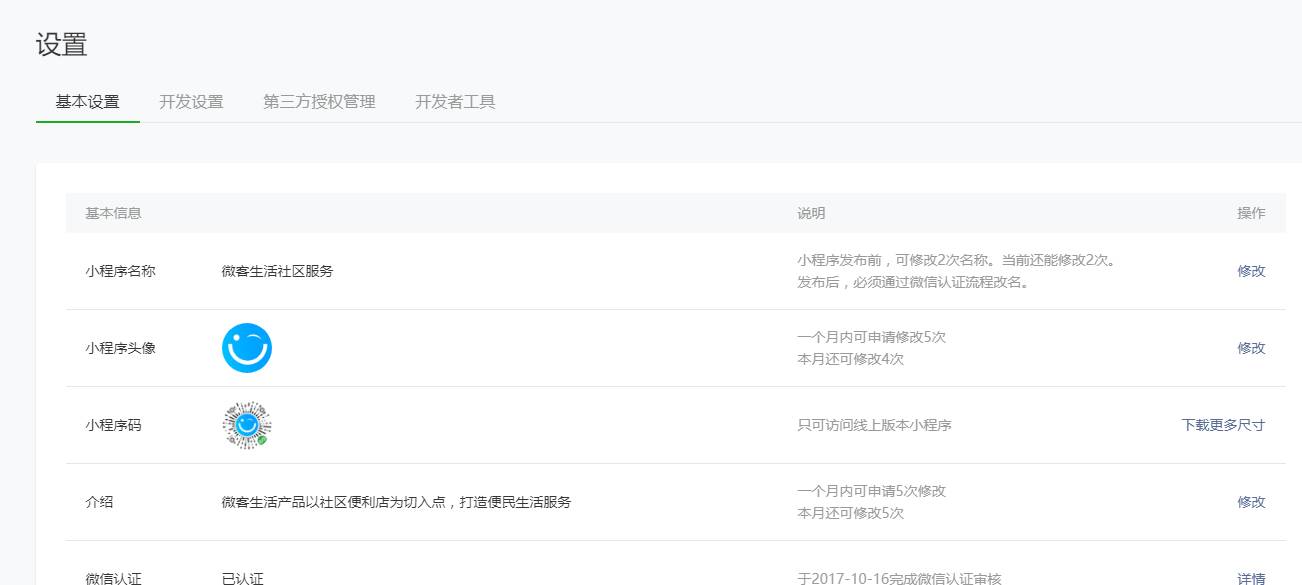Switch to the 基本设置 tab

(87, 102)
